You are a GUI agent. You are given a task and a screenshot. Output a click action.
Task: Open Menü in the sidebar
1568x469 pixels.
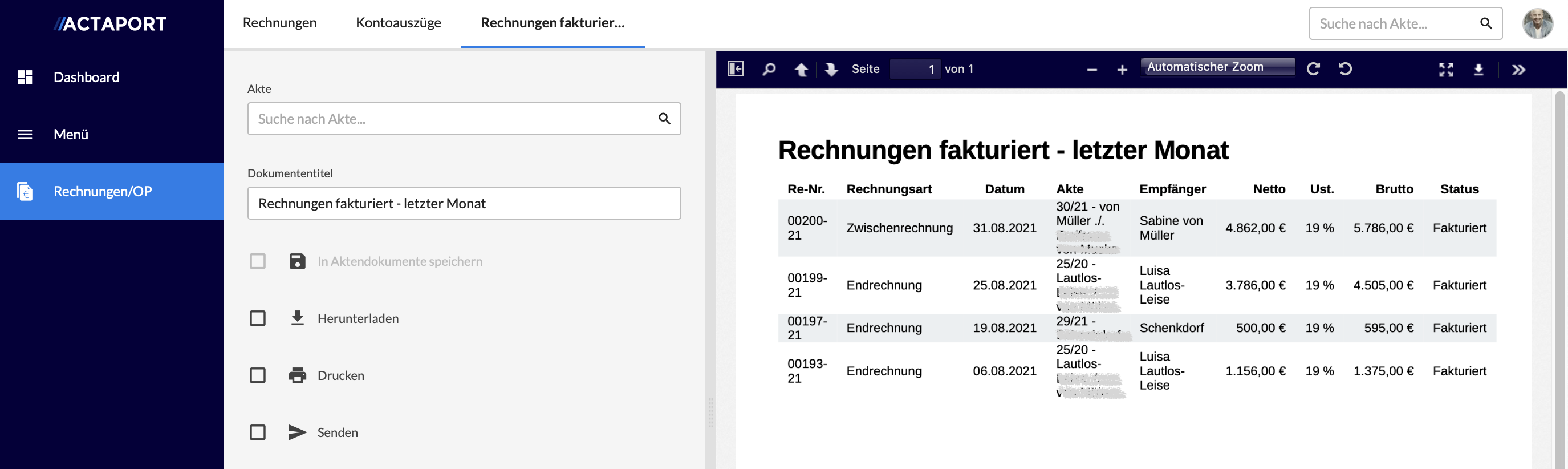click(x=111, y=134)
